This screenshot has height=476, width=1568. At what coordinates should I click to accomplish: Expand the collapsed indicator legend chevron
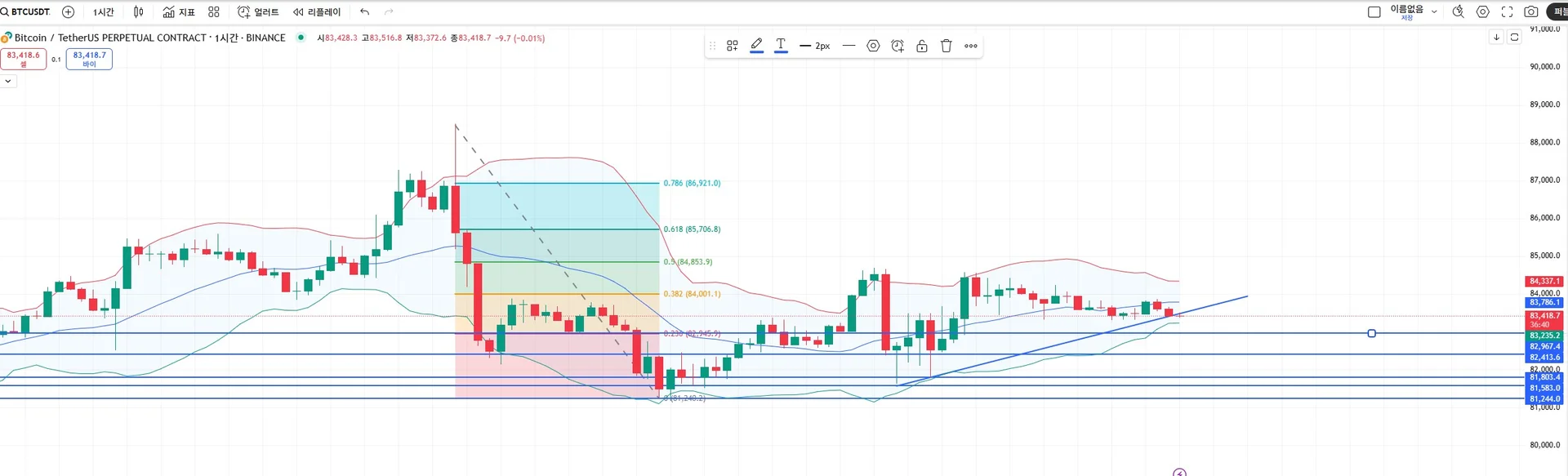pos(7,81)
